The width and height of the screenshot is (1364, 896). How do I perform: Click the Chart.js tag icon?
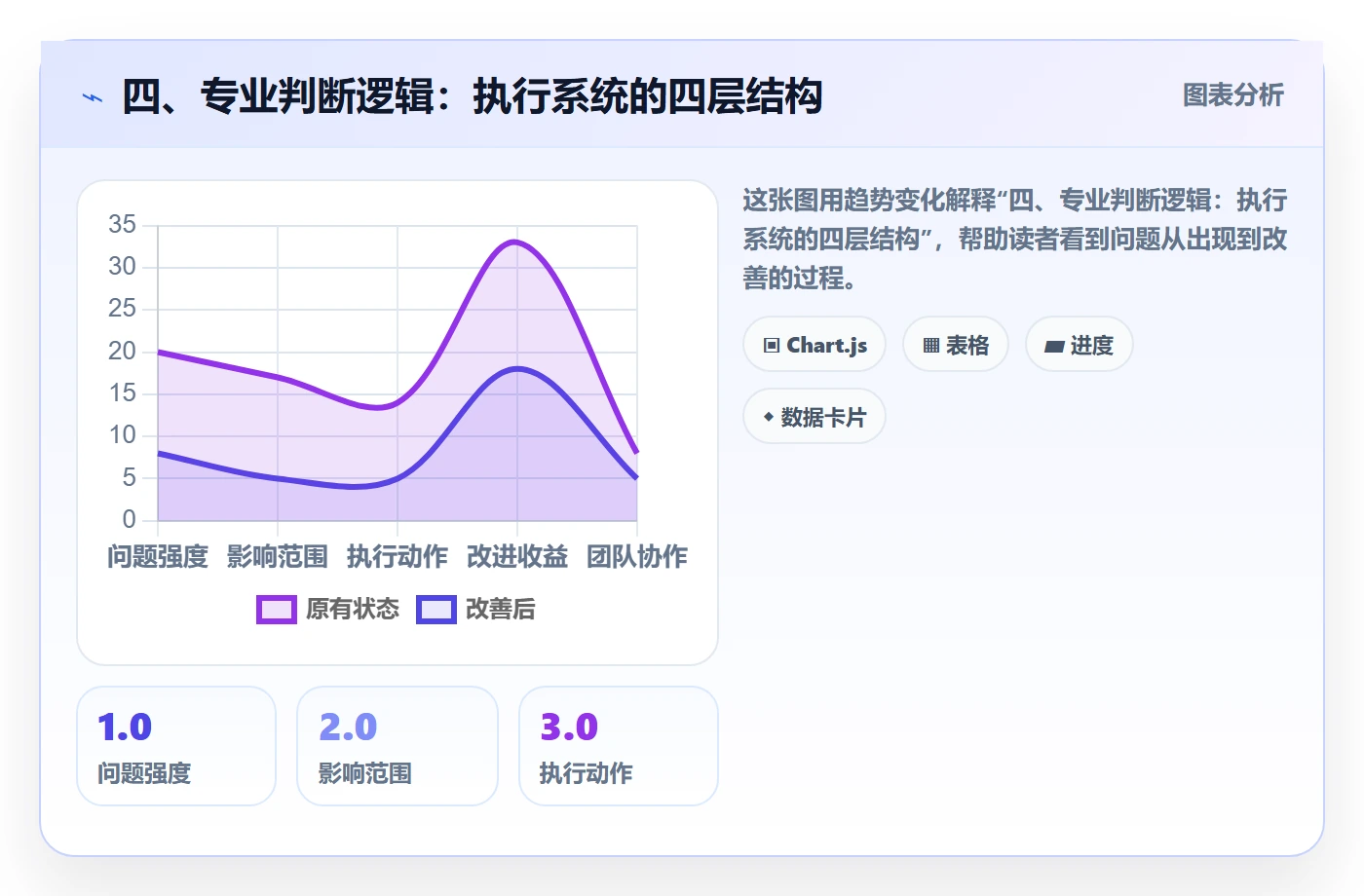pos(772,346)
